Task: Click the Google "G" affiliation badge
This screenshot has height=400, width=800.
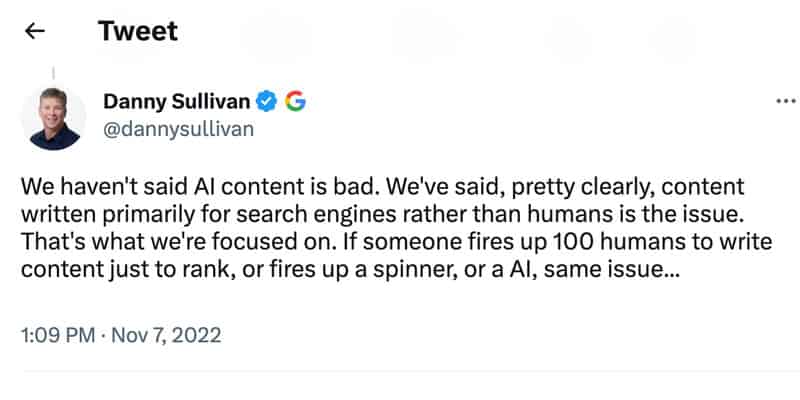Action: pos(294,101)
